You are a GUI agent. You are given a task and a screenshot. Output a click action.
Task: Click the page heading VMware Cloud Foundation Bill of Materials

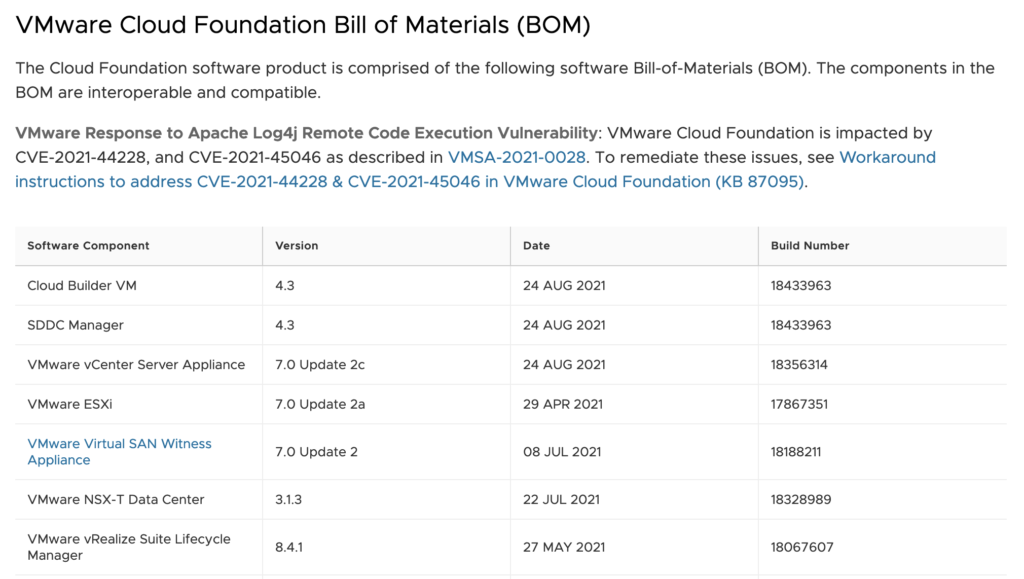click(x=303, y=26)
